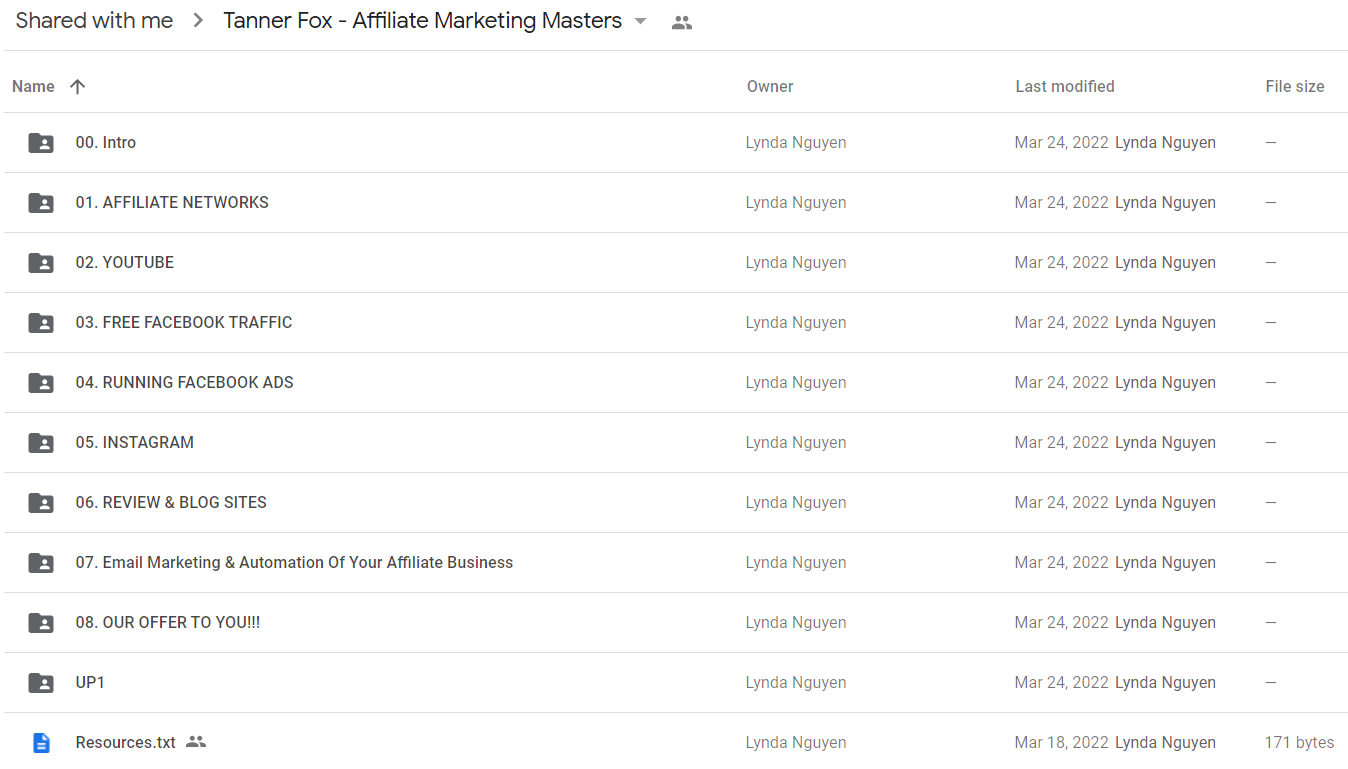
Task: Select the 04. RUNNING FACEBOOK ADS row
Action: pyautogui.click(x=675, y=382)
